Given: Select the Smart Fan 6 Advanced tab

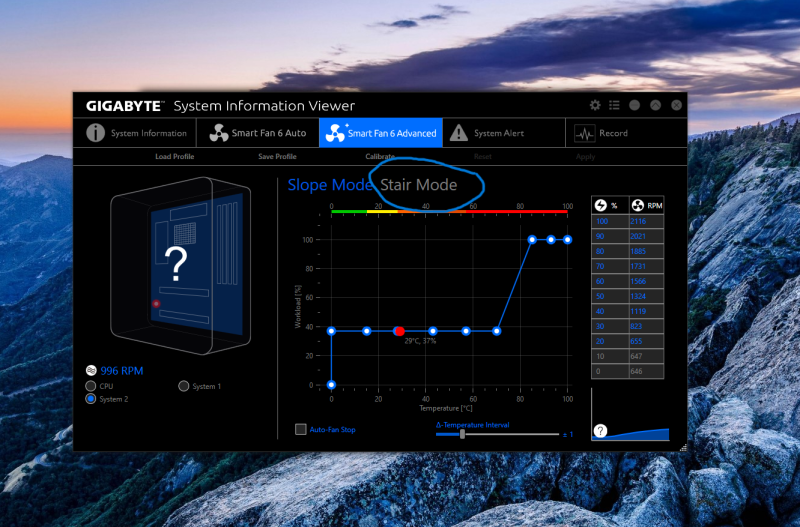Looking at the screenshot, I should coord(381,133).
